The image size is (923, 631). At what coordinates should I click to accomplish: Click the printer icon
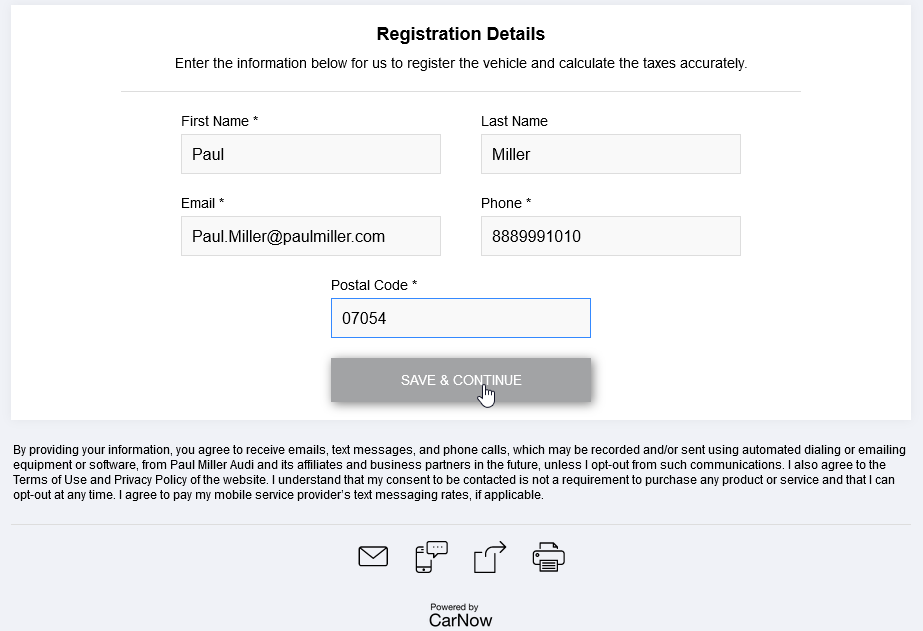point(549,557)
